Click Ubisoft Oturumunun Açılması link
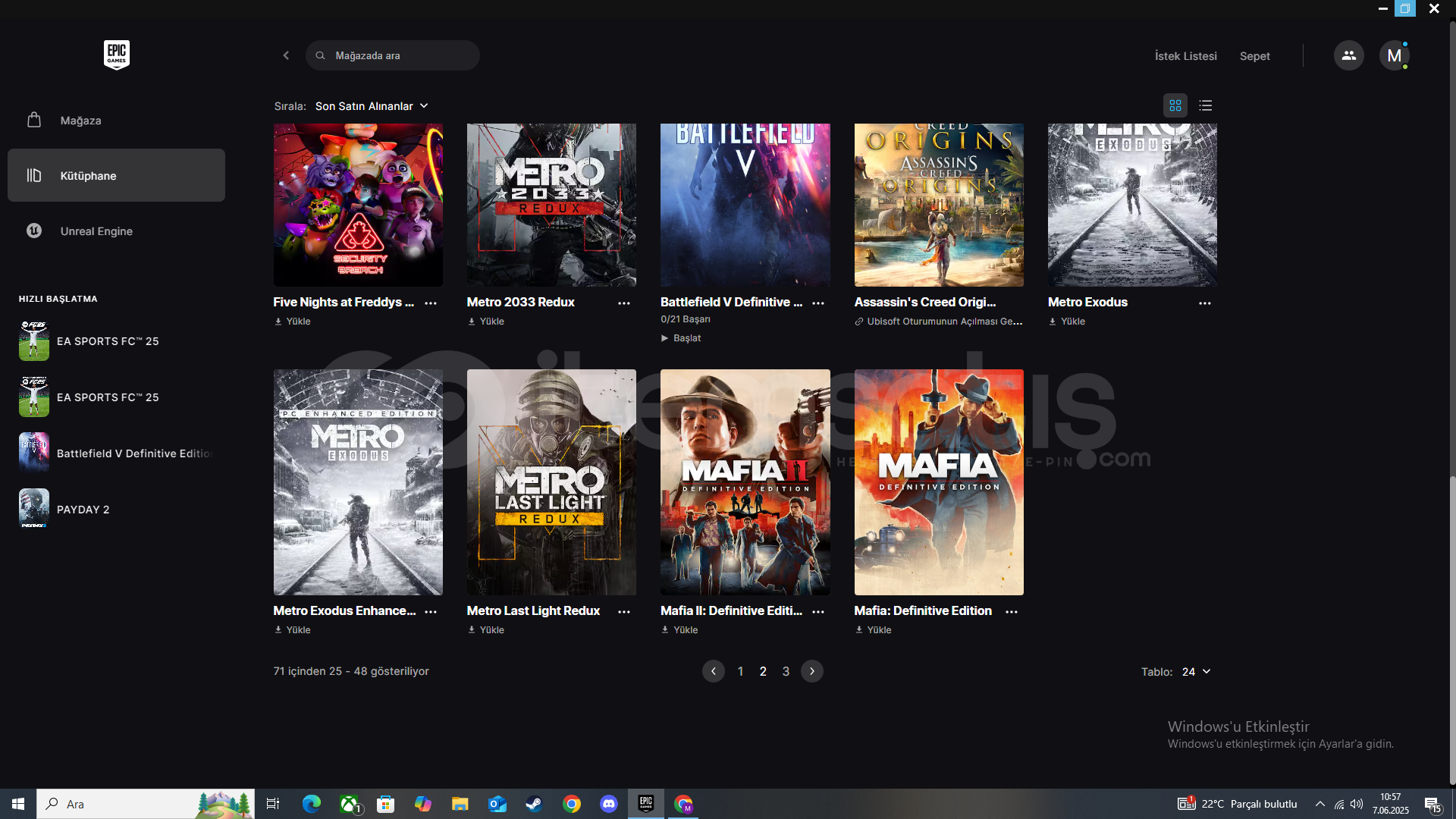The height and width of the screenshot is (819, 1456). [x=939, y=322]
